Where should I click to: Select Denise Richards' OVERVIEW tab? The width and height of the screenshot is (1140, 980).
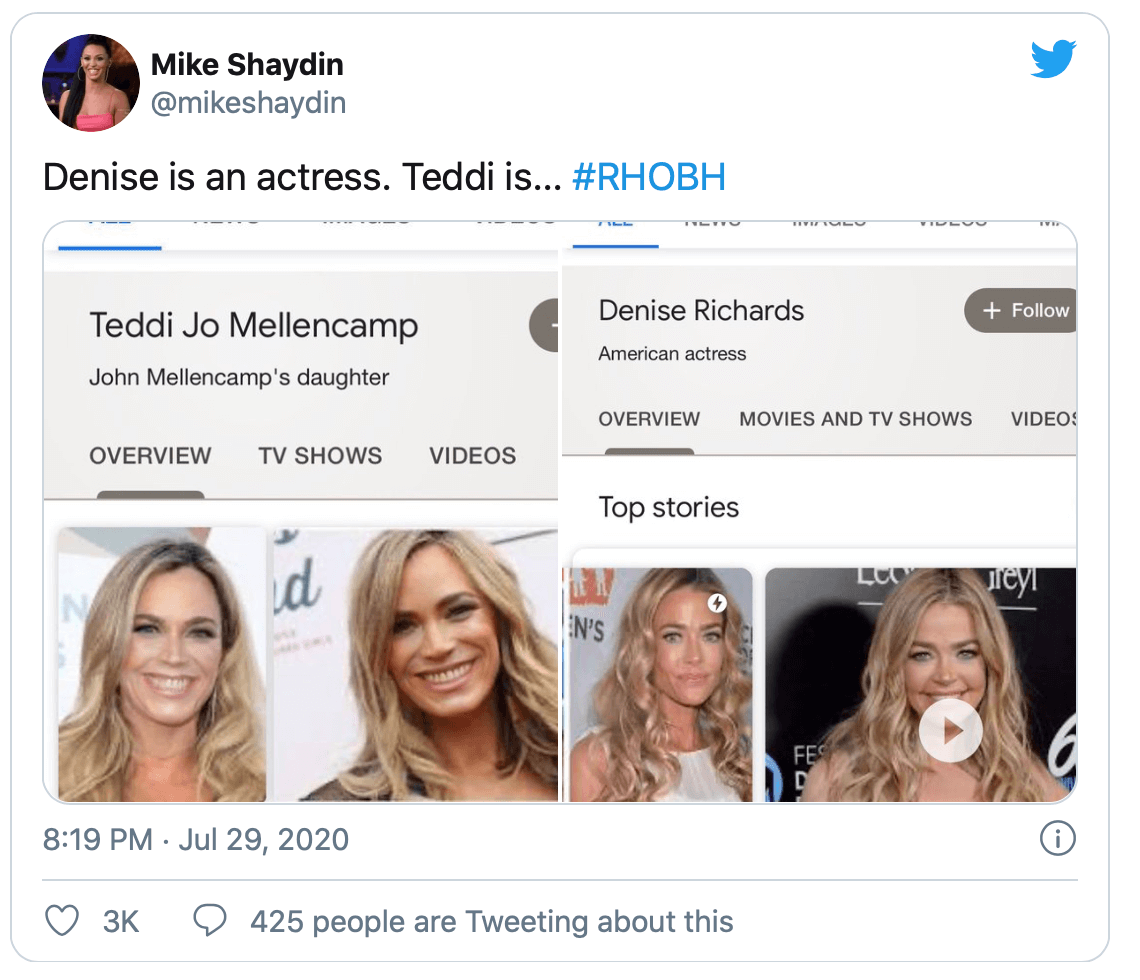pos(649,419)
